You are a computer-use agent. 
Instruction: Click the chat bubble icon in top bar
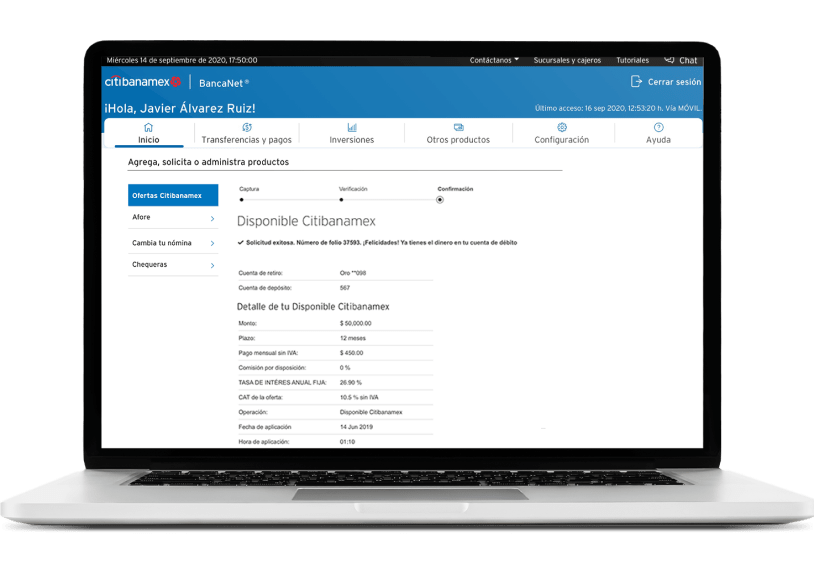(669, 60)
